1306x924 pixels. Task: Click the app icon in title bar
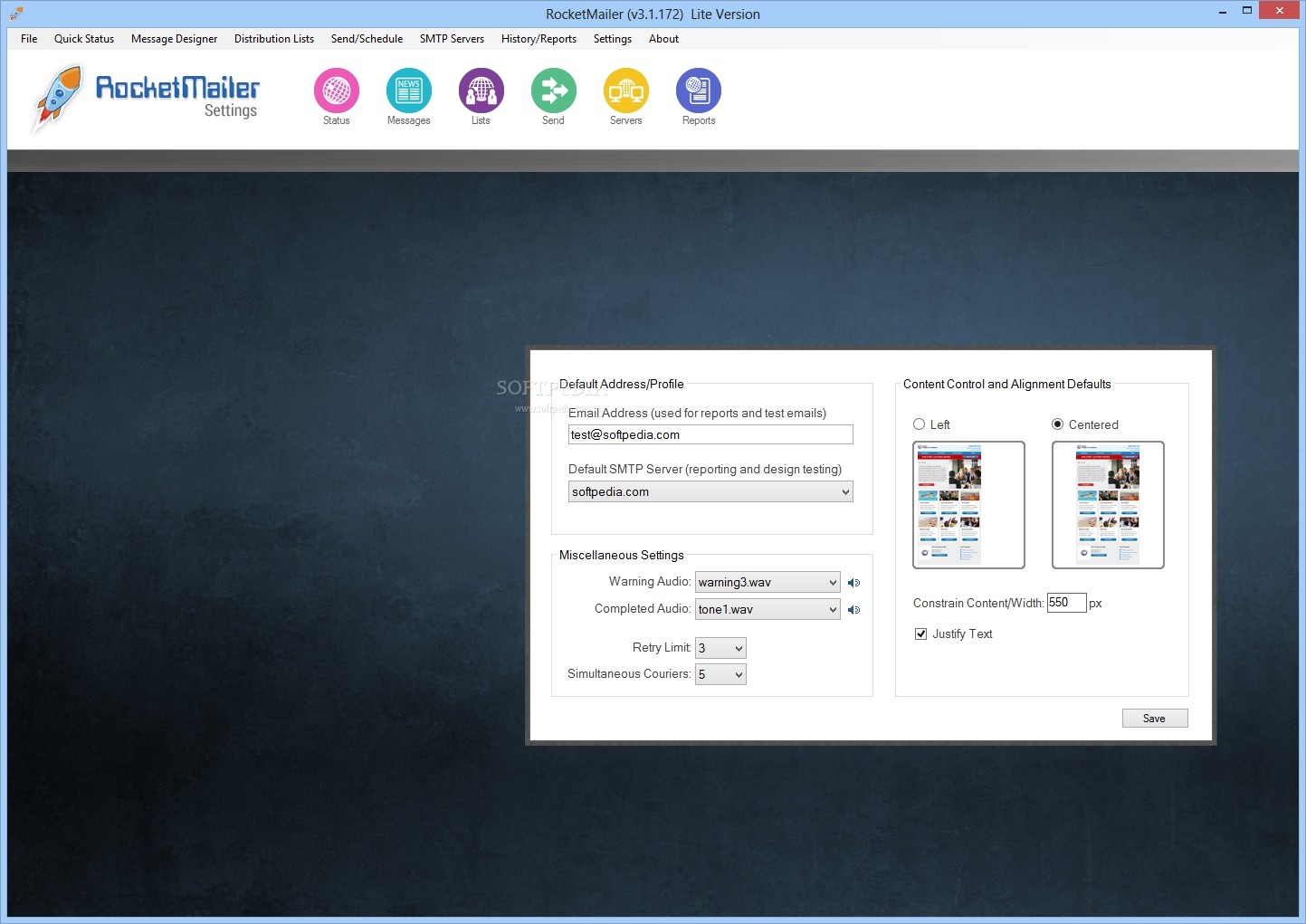pyautogui.click(x=15, y=13)
